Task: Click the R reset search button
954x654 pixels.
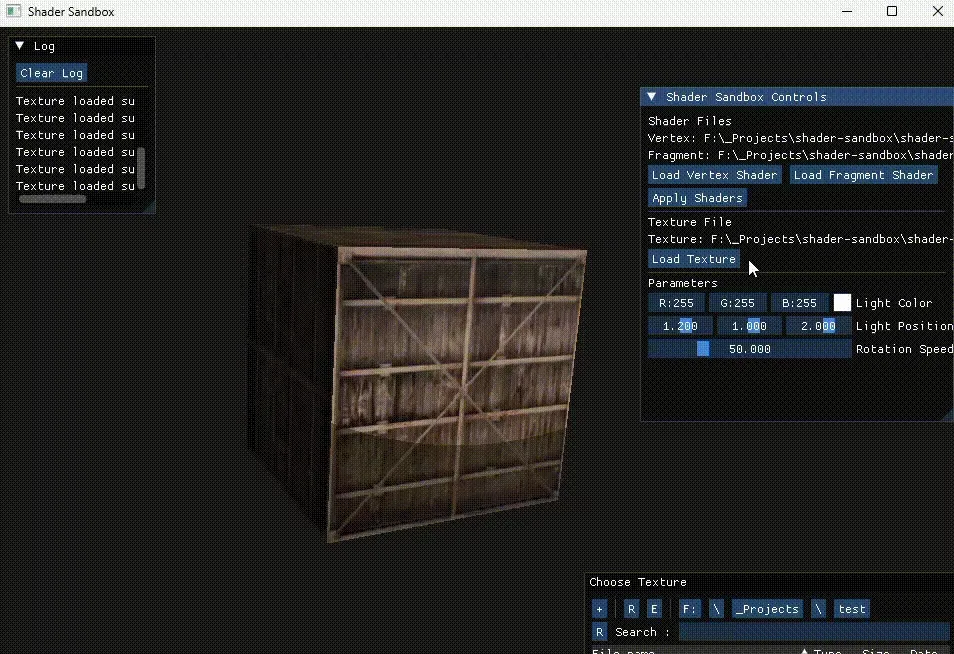Action: 599,632
